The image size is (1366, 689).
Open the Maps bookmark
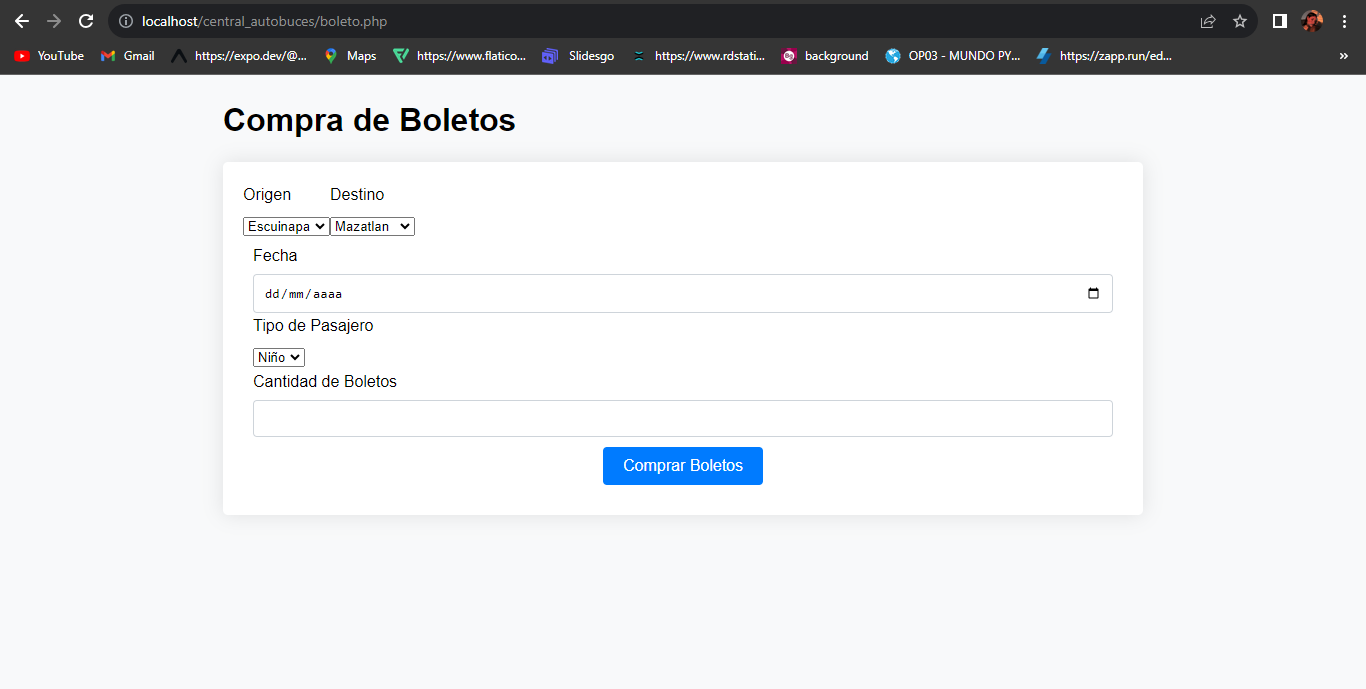point(350,56)
